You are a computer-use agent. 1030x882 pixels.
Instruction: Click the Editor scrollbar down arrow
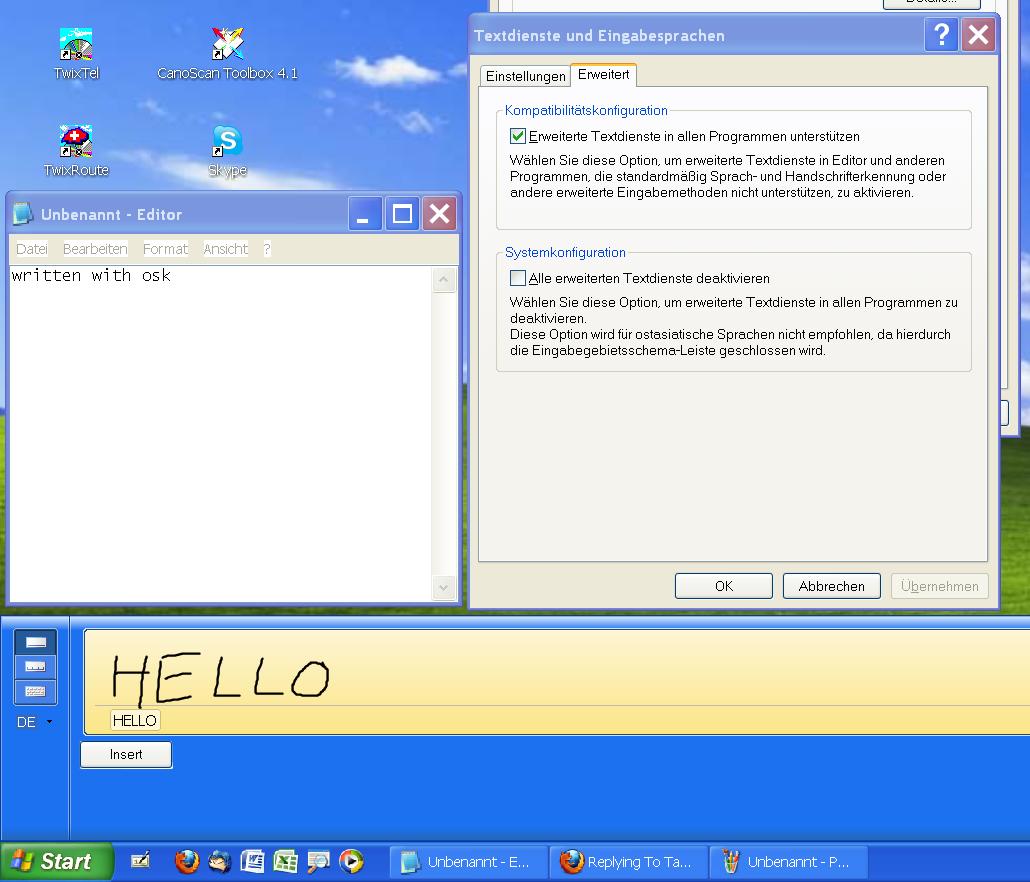[444, 587]
